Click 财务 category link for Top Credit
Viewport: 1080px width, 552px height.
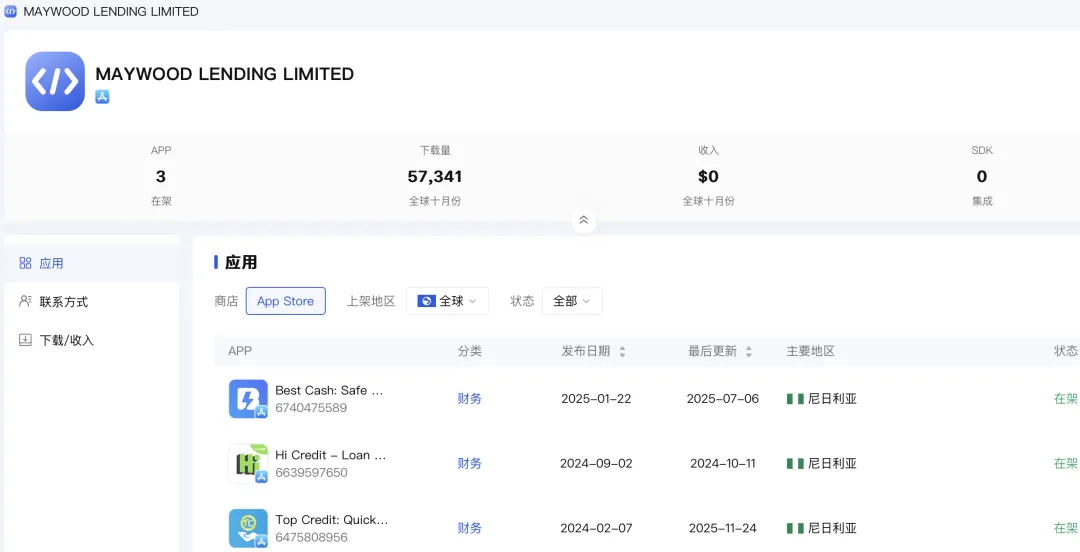pyautogui.click(x=470, y=528)
